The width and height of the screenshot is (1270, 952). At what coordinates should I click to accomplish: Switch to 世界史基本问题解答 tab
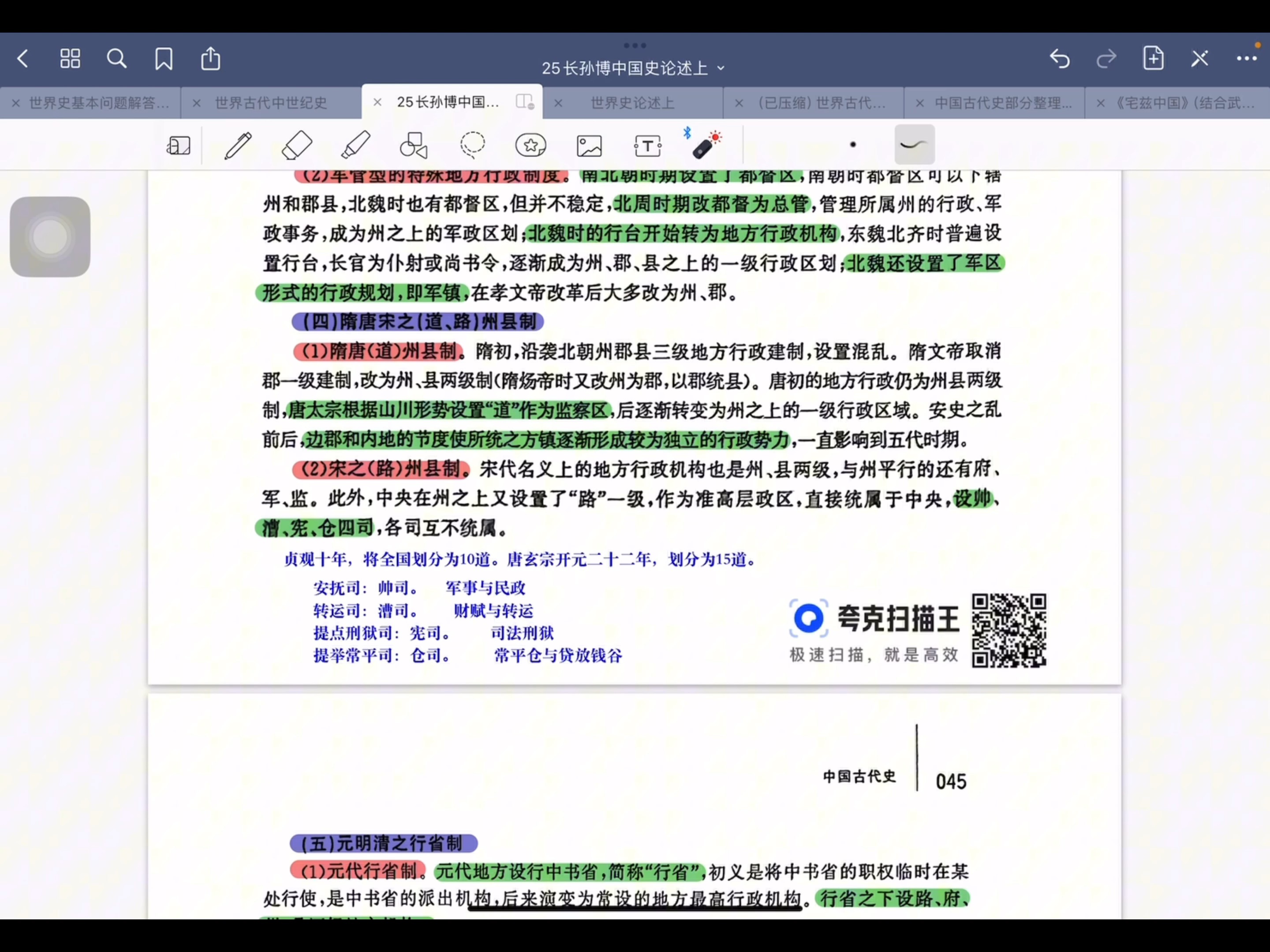click(x=99, y=103)
